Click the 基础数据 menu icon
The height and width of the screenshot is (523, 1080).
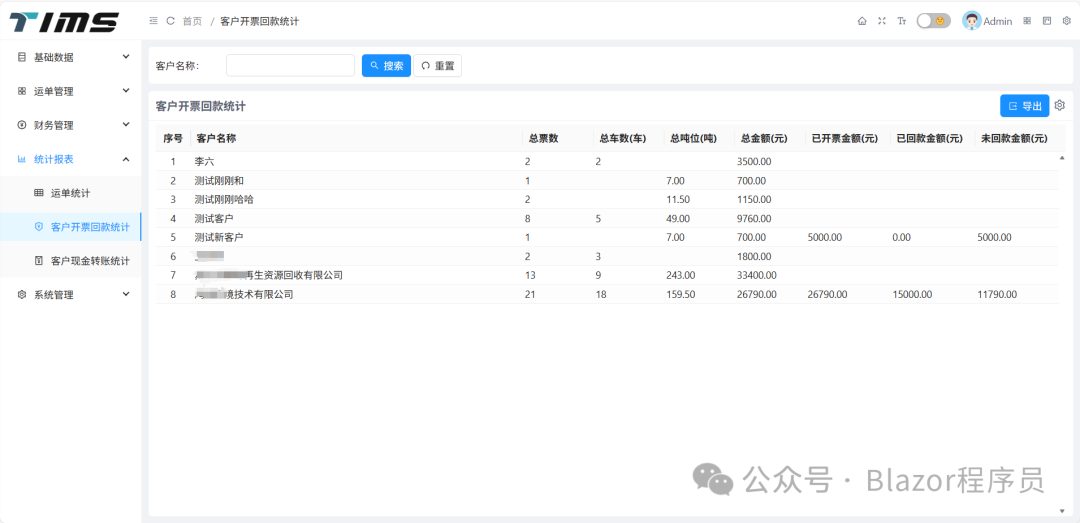21,57
